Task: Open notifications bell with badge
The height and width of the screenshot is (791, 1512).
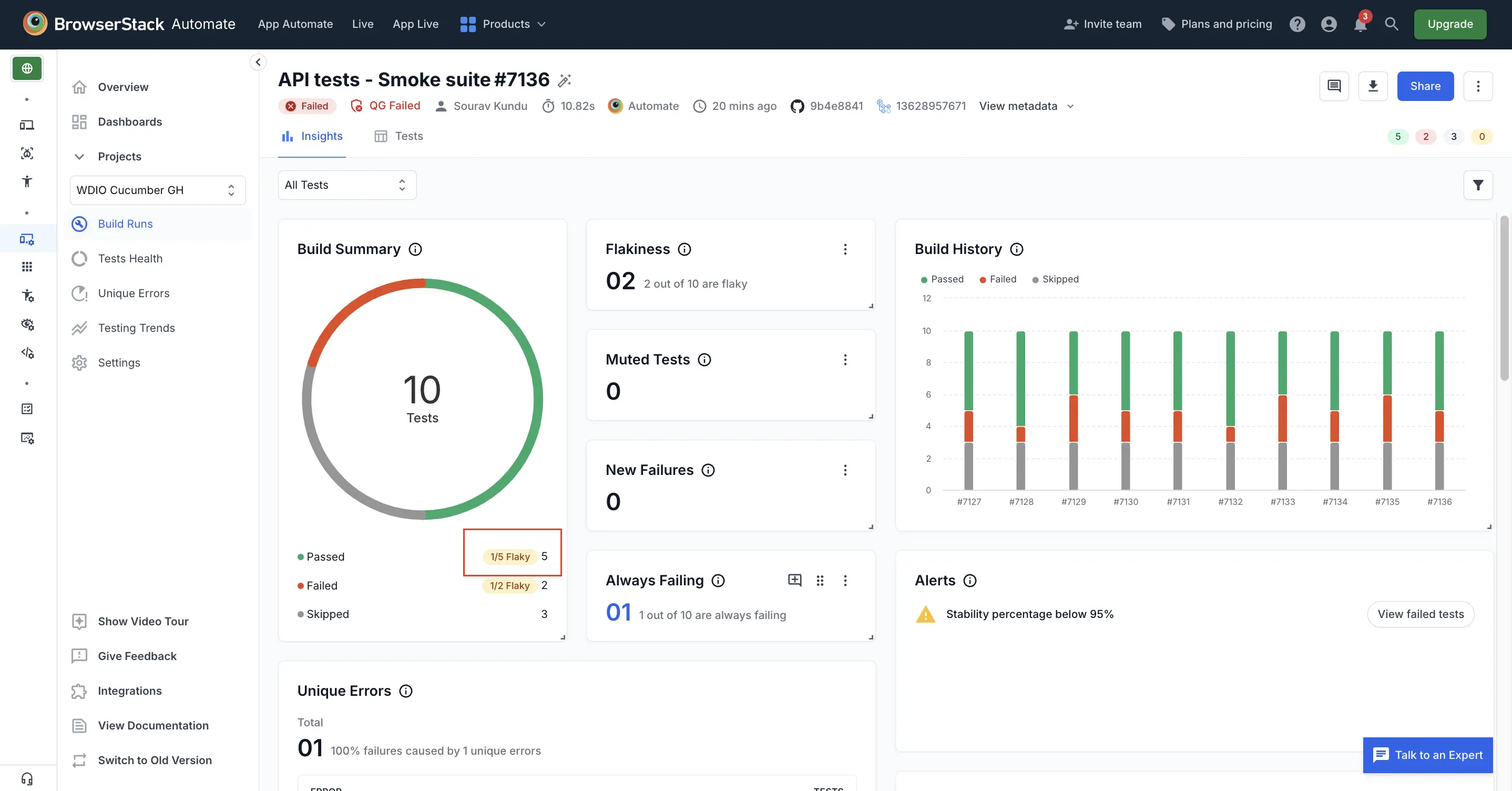Action: click(x=1360, y=24)
